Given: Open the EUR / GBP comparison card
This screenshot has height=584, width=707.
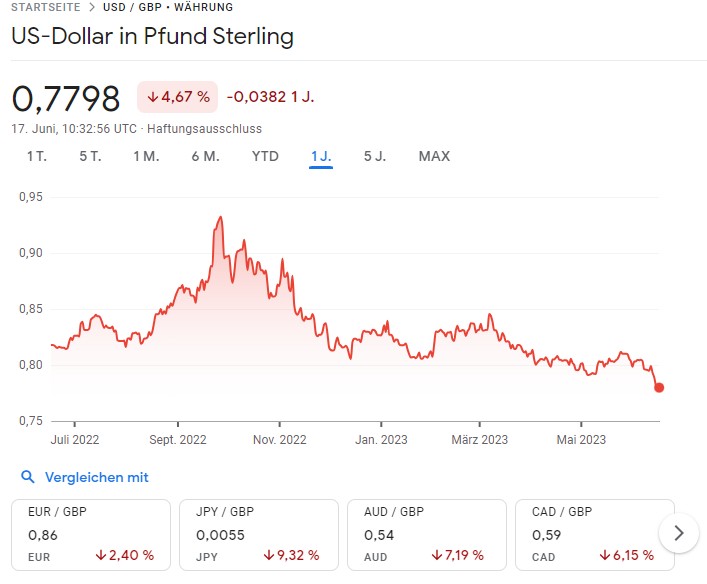Looking at the screenshot, I should click(x=91, y=534).
